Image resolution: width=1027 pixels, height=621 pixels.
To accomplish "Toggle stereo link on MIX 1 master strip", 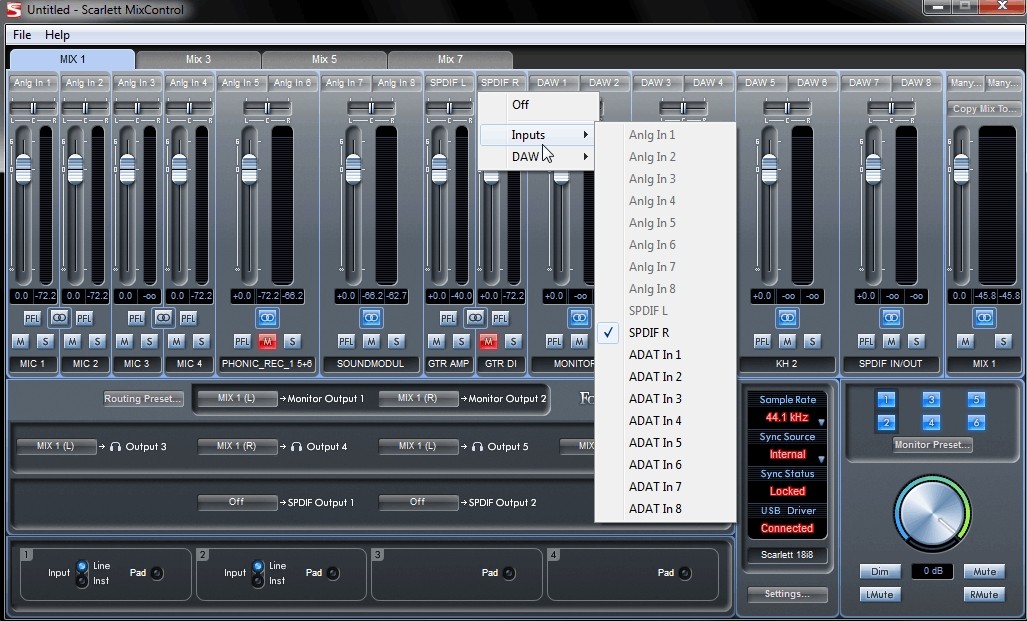I will tap(984, 318).
